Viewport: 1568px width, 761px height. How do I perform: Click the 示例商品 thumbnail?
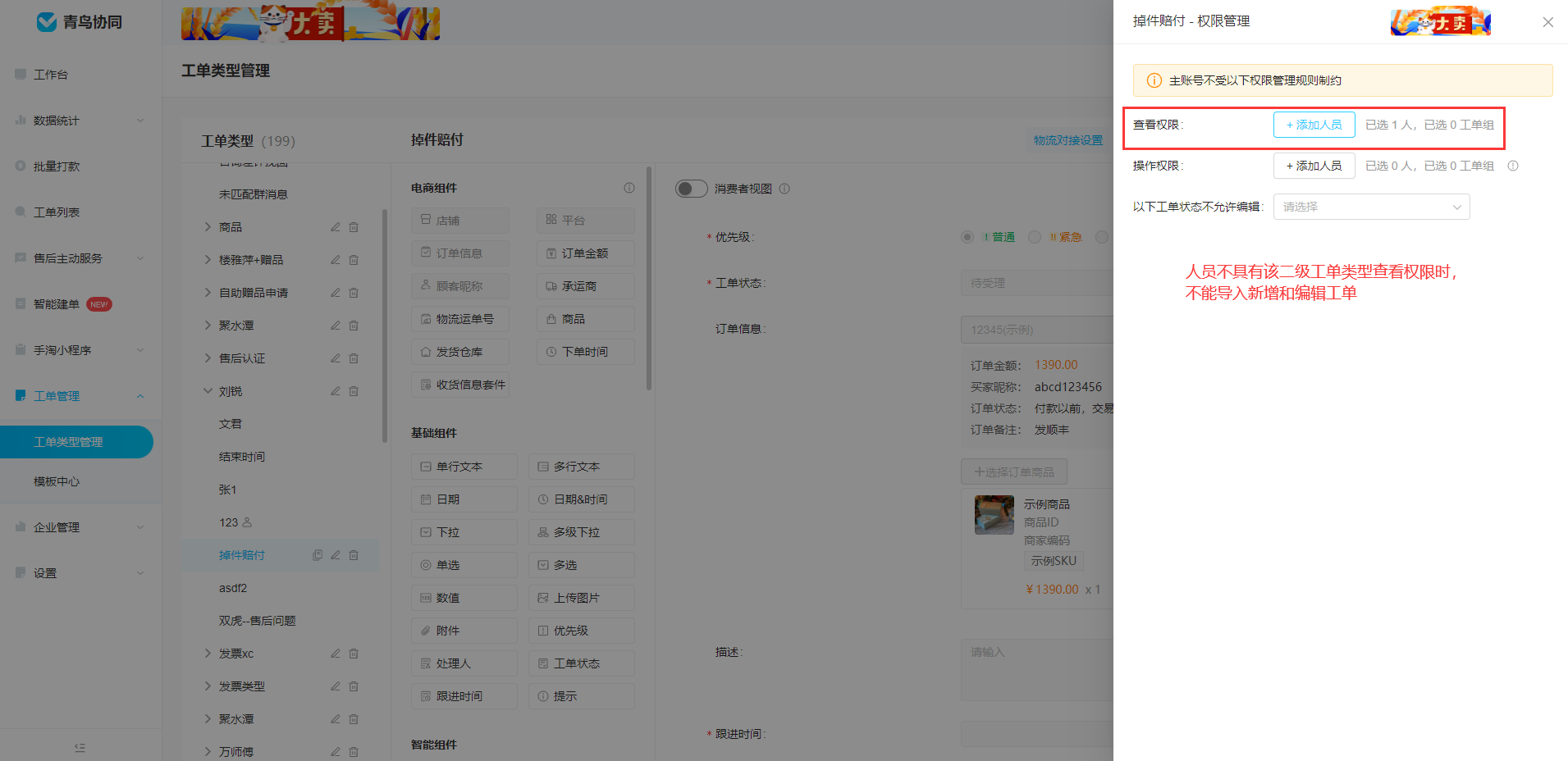pyautogui.click(x=994, y=515)
